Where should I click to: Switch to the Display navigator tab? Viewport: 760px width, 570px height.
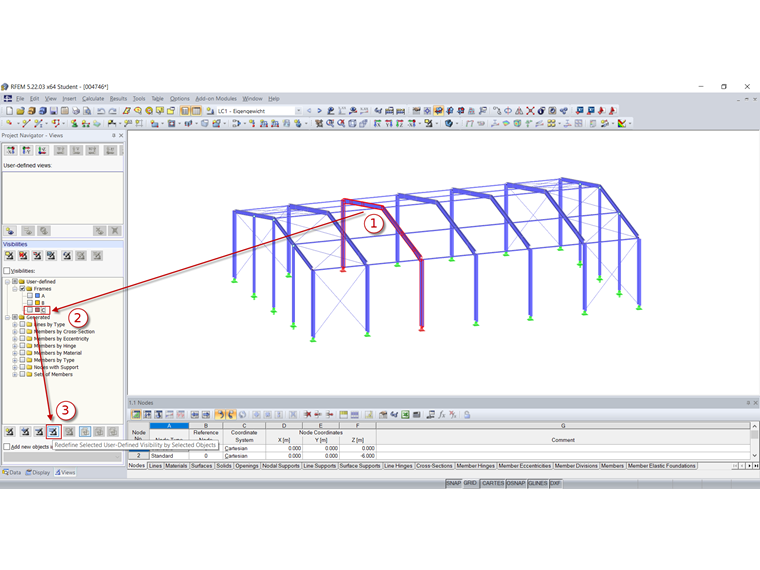(38, 472)
